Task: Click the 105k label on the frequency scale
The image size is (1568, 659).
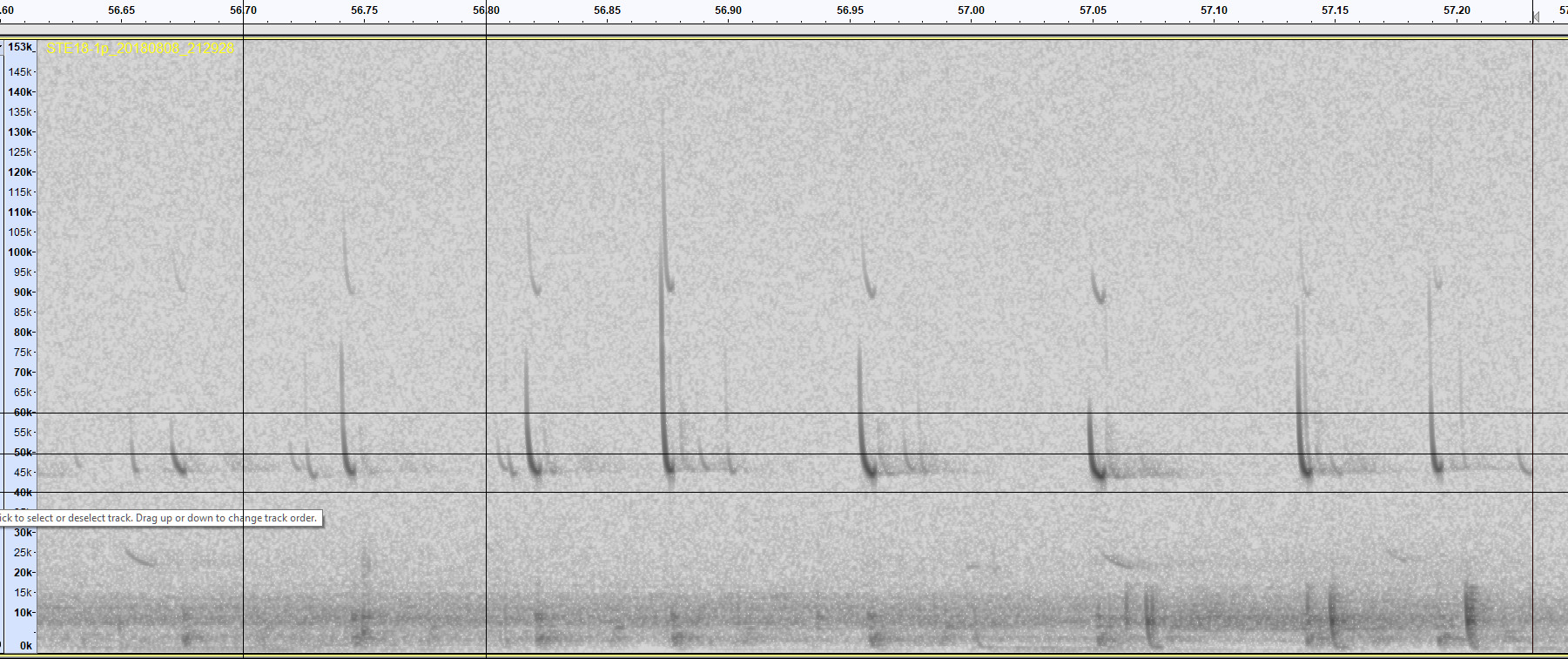Action: [x=20, y=232]
